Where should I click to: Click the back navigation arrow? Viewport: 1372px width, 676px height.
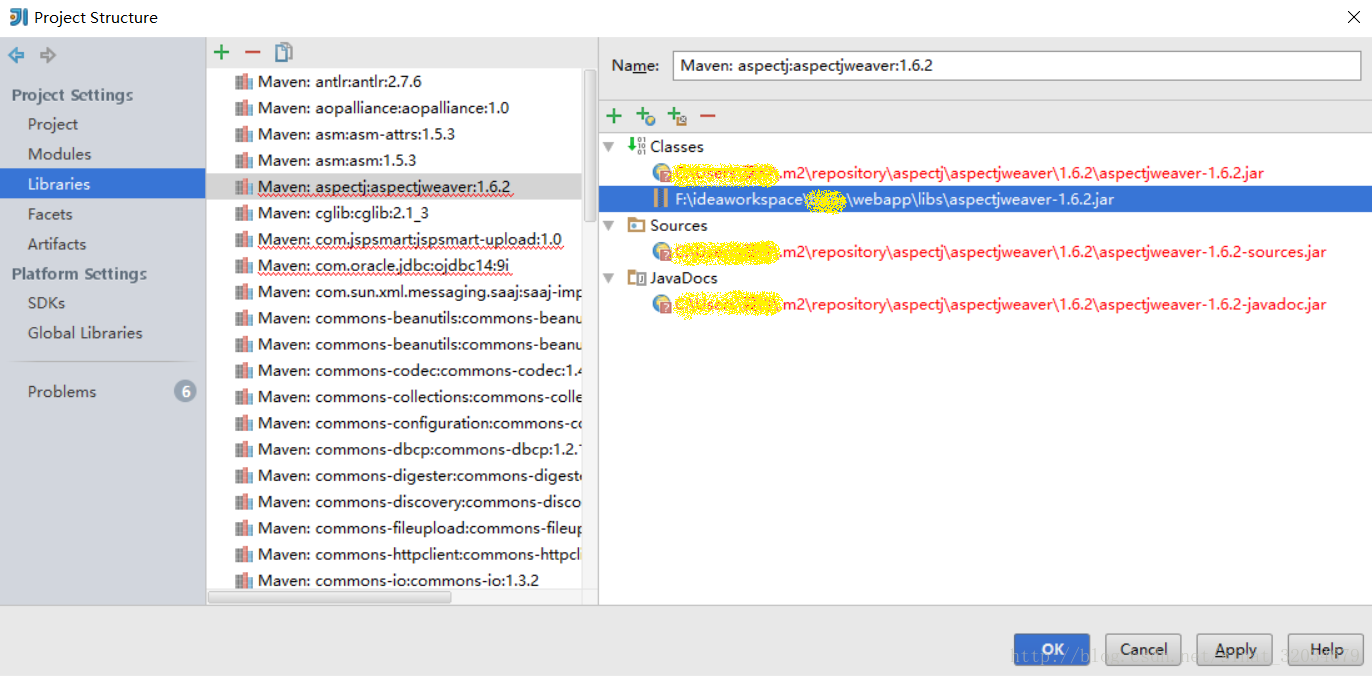tap(16, 55)
